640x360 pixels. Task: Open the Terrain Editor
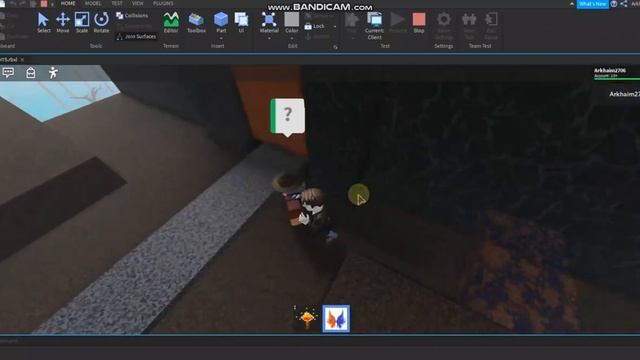click(171, 23)
